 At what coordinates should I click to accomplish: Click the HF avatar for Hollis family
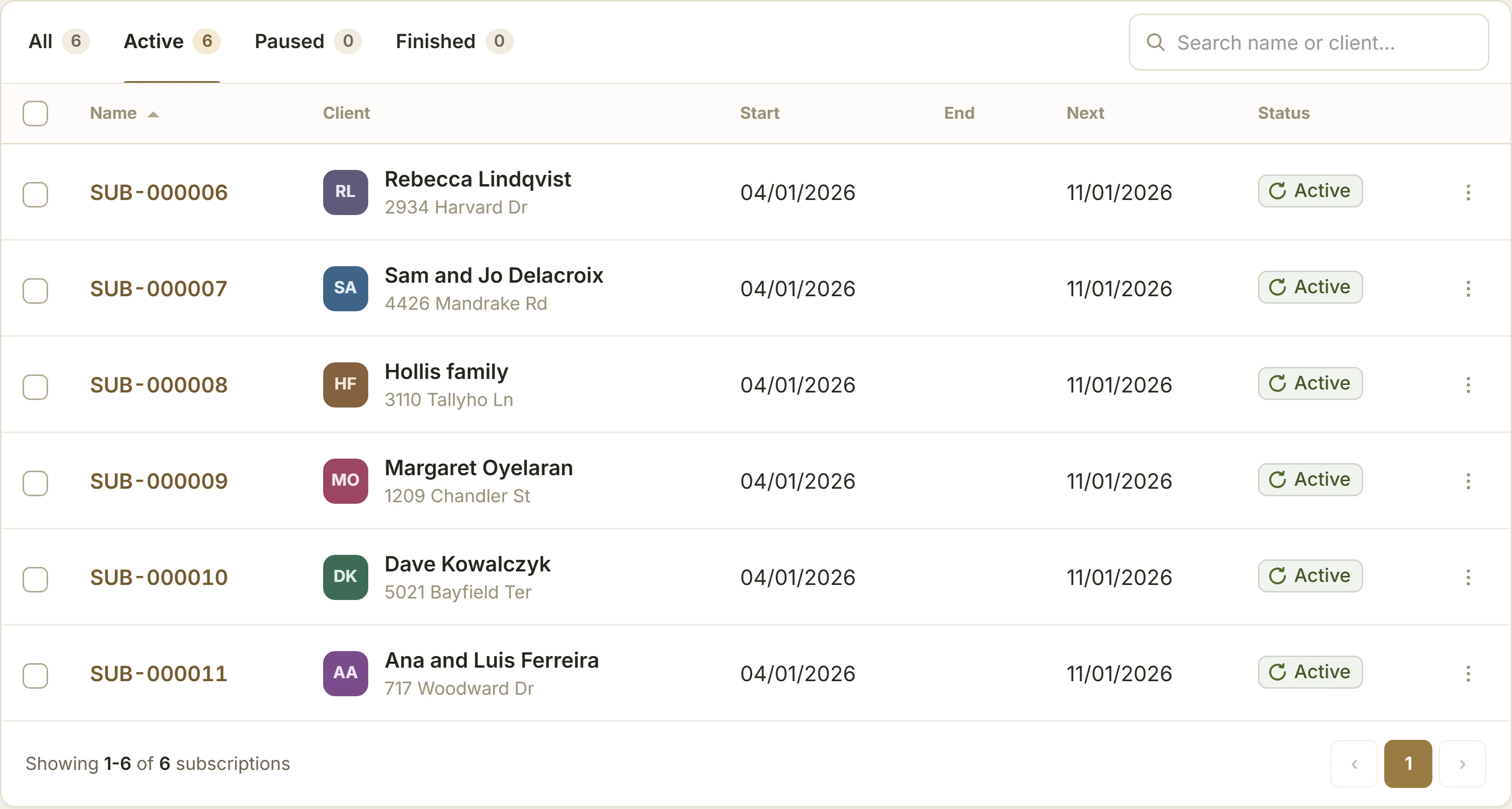pyautogui.click(x=345, y=385)
